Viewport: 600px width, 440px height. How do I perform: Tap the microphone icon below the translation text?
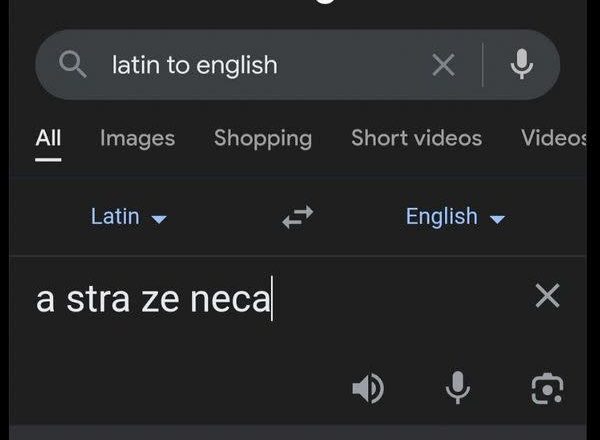tap(458, 388)
